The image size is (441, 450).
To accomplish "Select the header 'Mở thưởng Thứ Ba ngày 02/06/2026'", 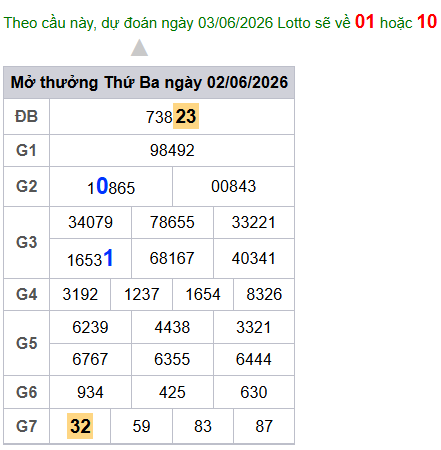I will (x=149, y=82).
